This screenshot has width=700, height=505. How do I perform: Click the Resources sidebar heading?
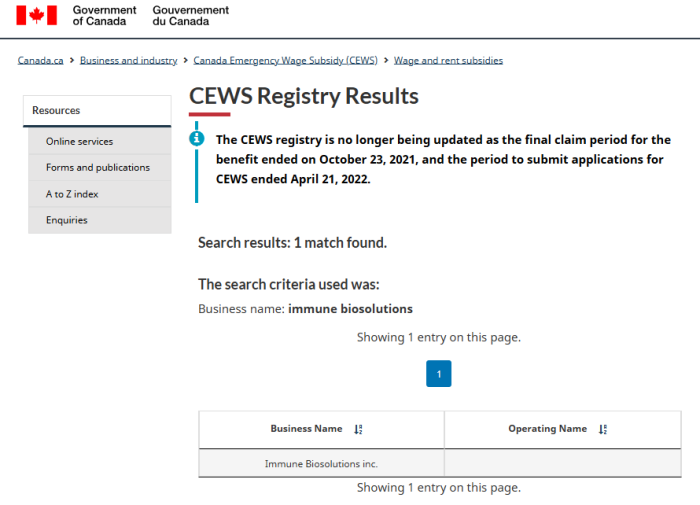tap(97, 111)
